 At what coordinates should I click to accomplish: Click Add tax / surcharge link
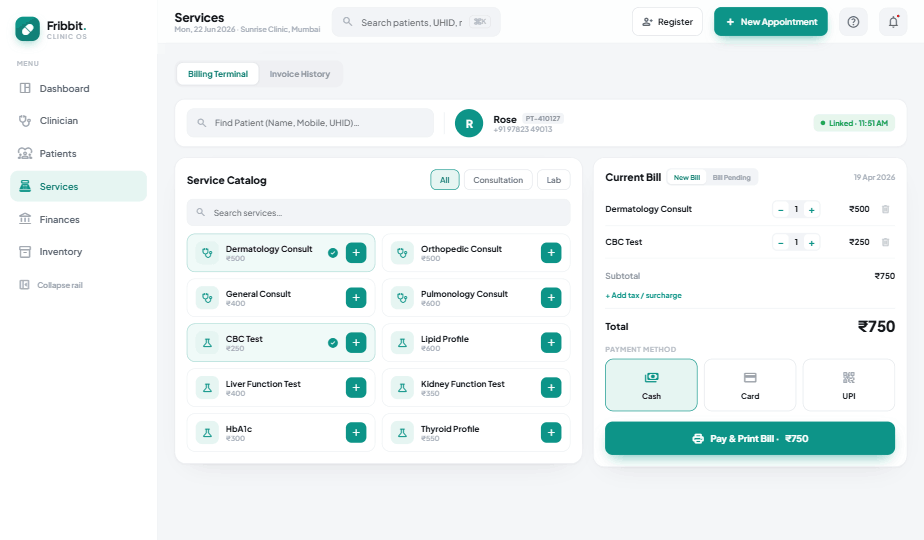[x=644, y=295]
